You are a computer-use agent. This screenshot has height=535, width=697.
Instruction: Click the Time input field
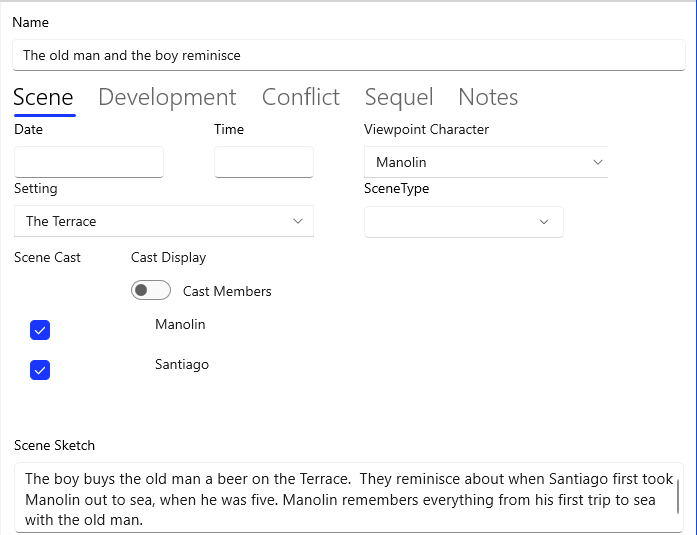point(263,162)
